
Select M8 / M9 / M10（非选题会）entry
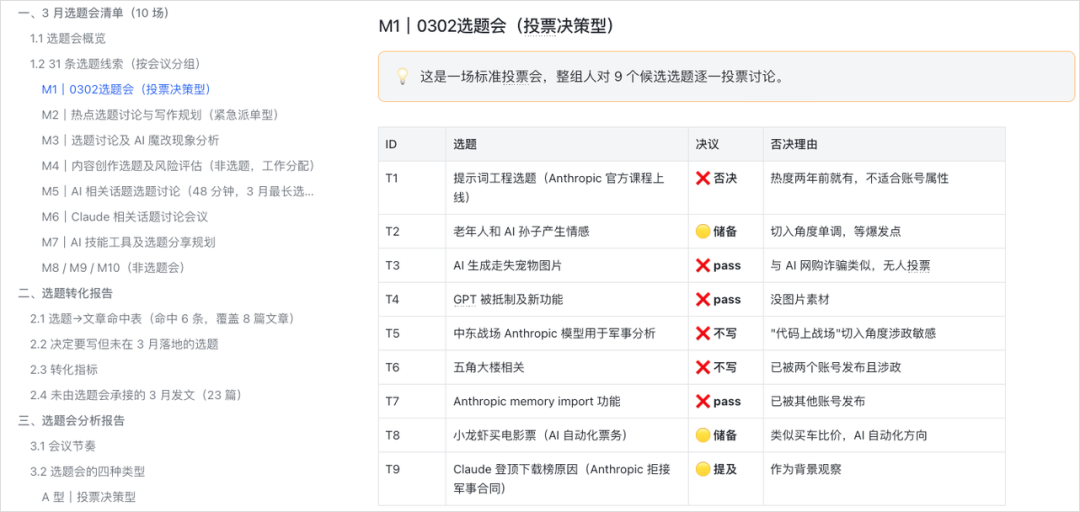[x=113, y=268]
